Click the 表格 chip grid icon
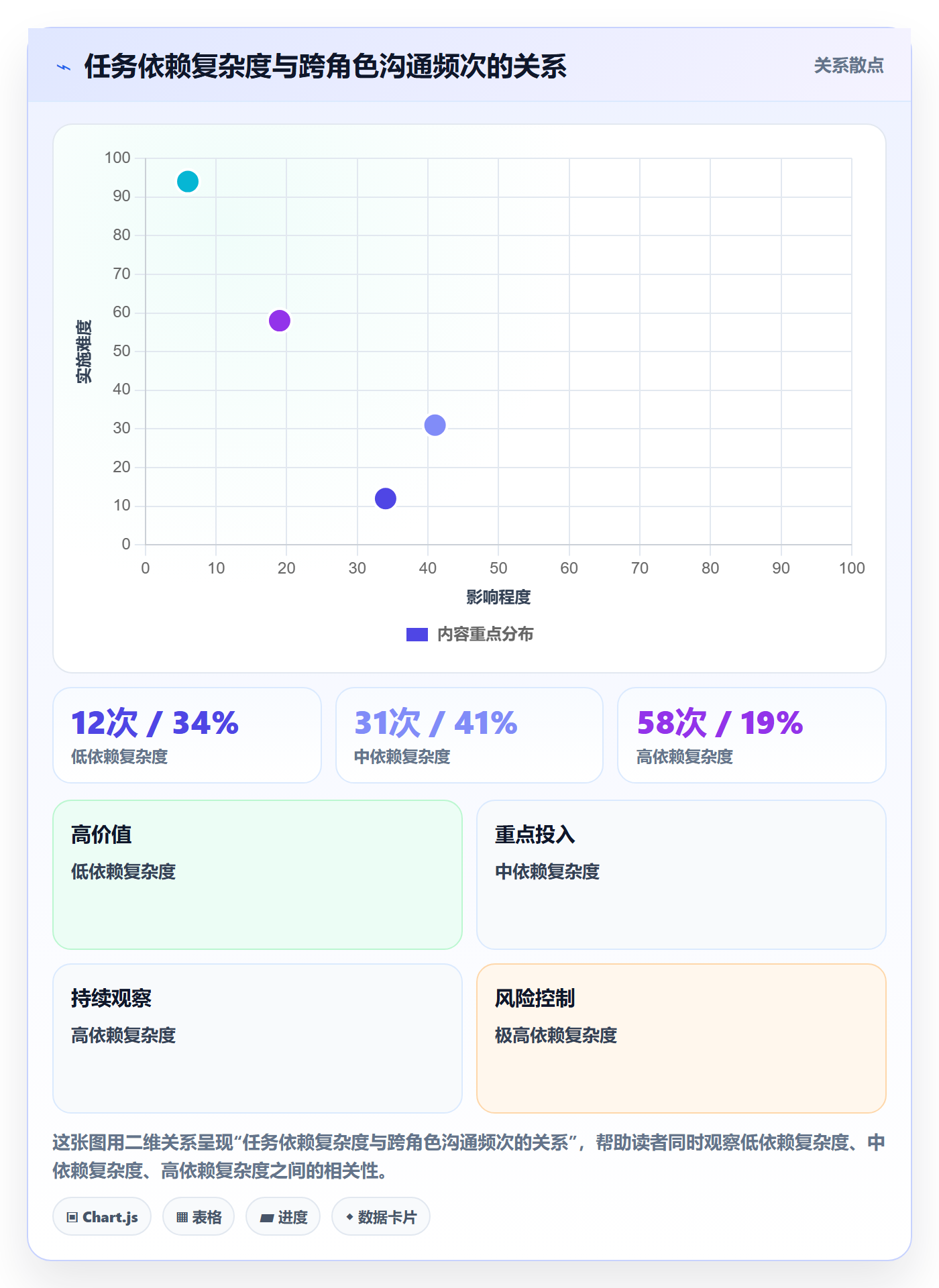Screen dimensions: 939x1288 point(182,1218)
